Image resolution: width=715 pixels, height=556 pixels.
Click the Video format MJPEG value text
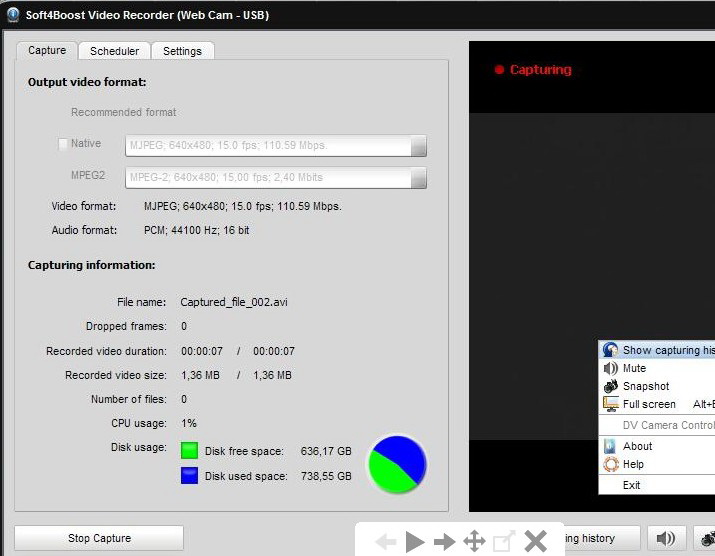[x=243, y=206]
